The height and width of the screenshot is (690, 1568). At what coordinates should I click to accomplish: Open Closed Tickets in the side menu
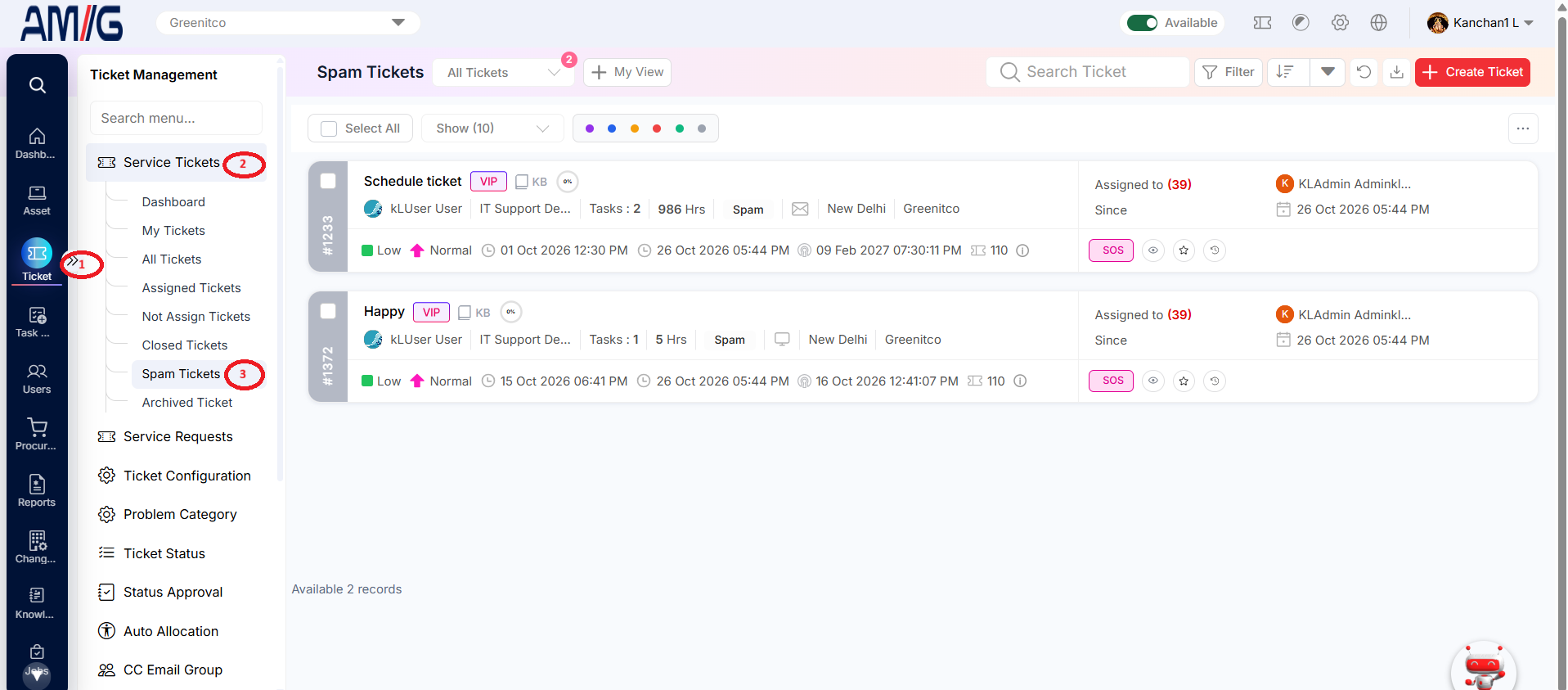pos(185,345)
